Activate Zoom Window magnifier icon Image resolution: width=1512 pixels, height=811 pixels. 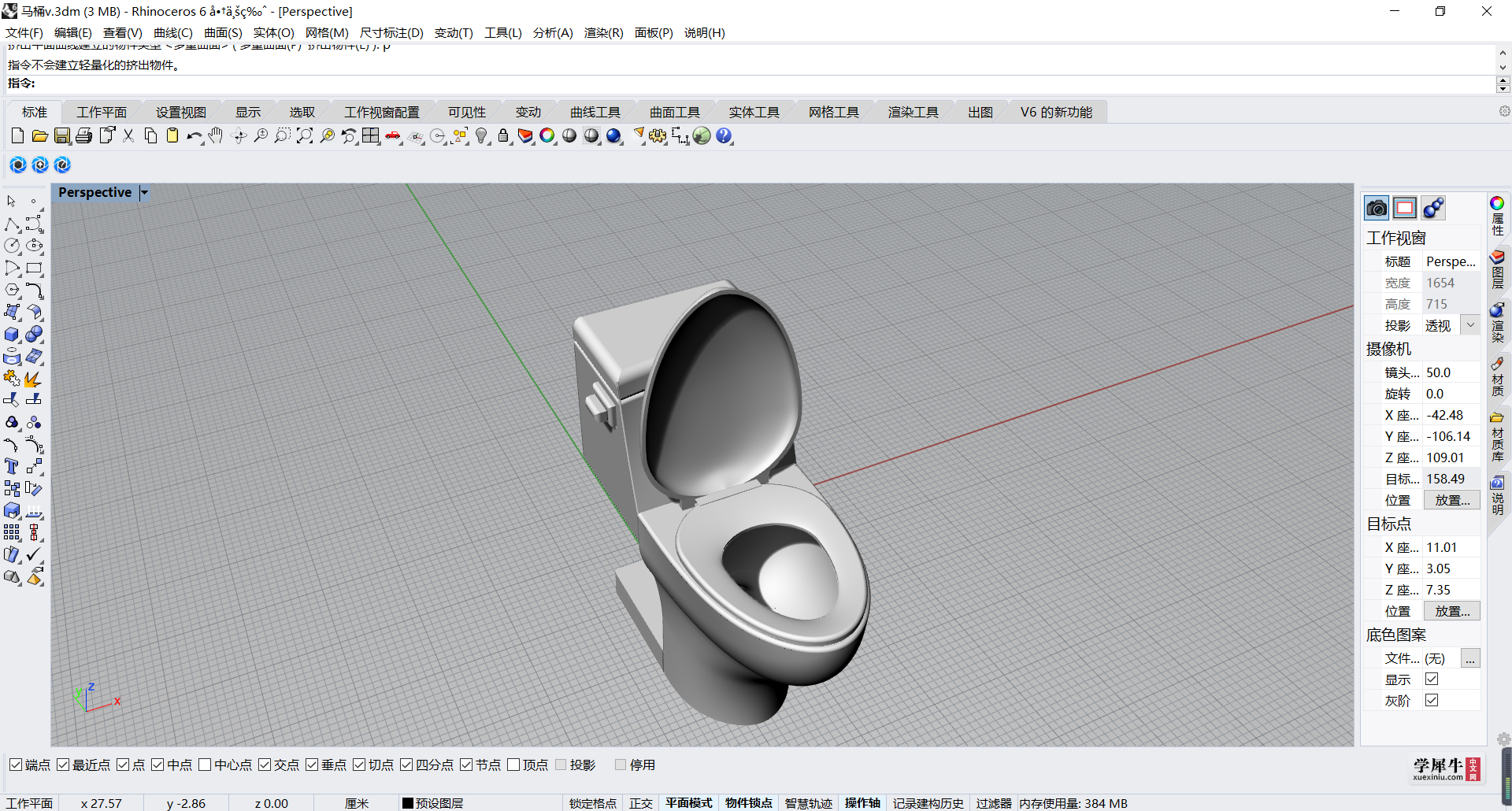(282, 136)
